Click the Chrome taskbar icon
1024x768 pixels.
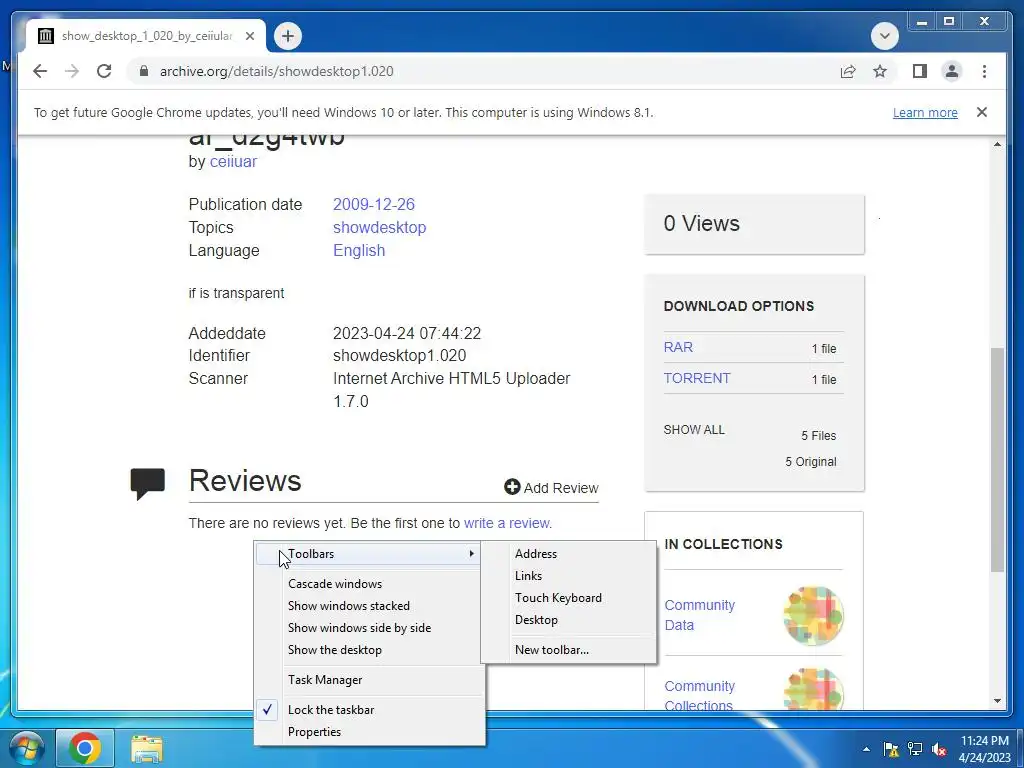85,748
